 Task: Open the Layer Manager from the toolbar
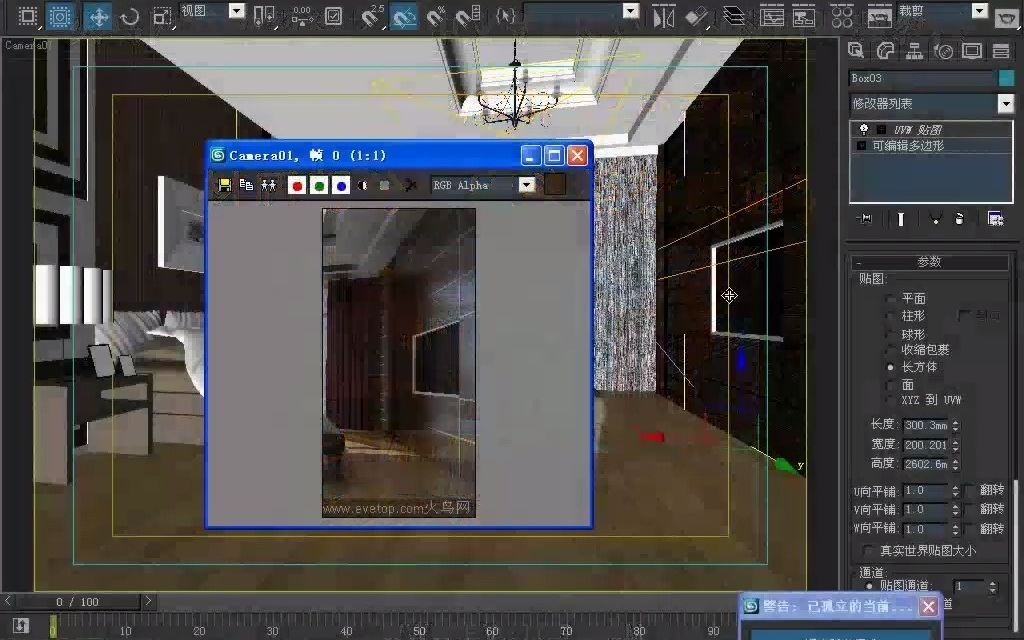click(732, 16)
